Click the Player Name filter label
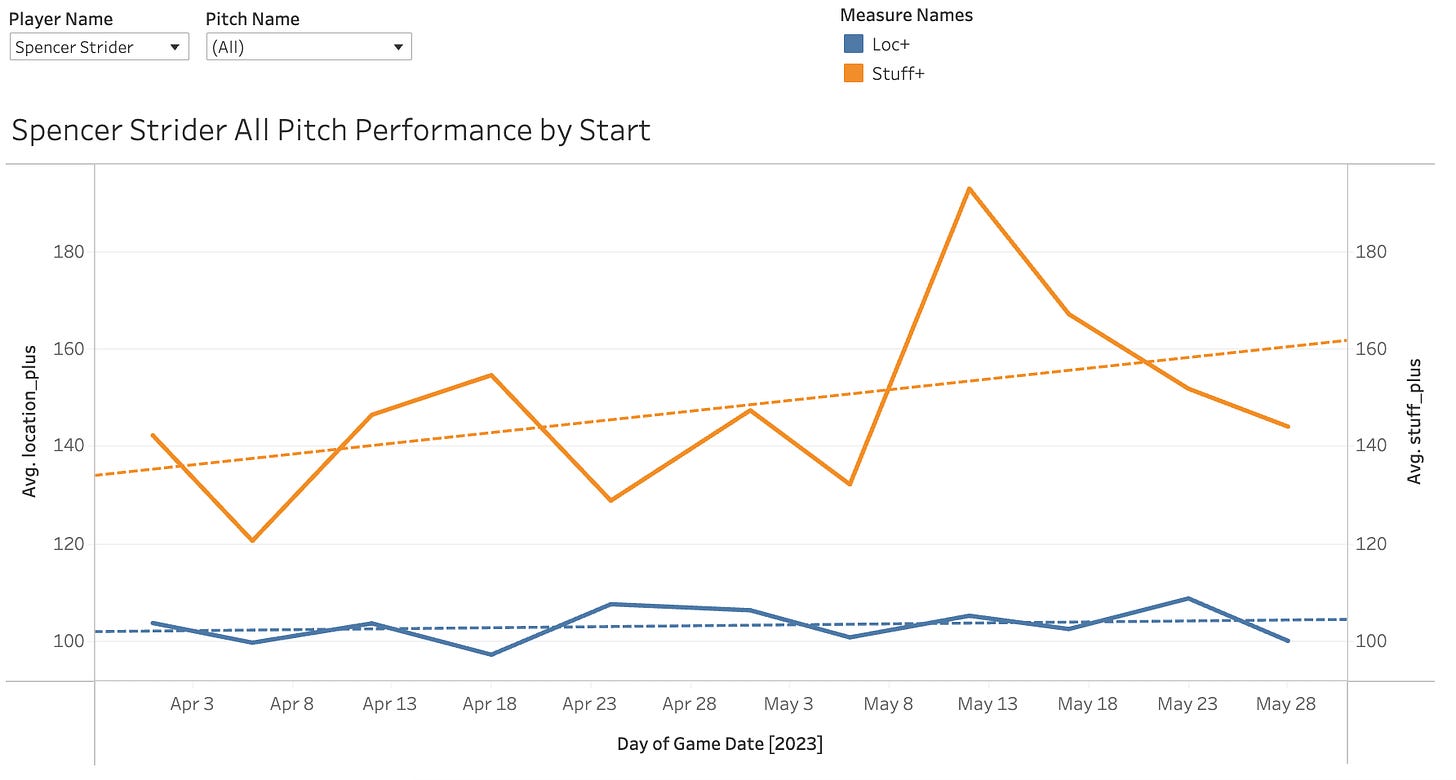This screenshot has width=1456, height=780. tap(61, 19)
